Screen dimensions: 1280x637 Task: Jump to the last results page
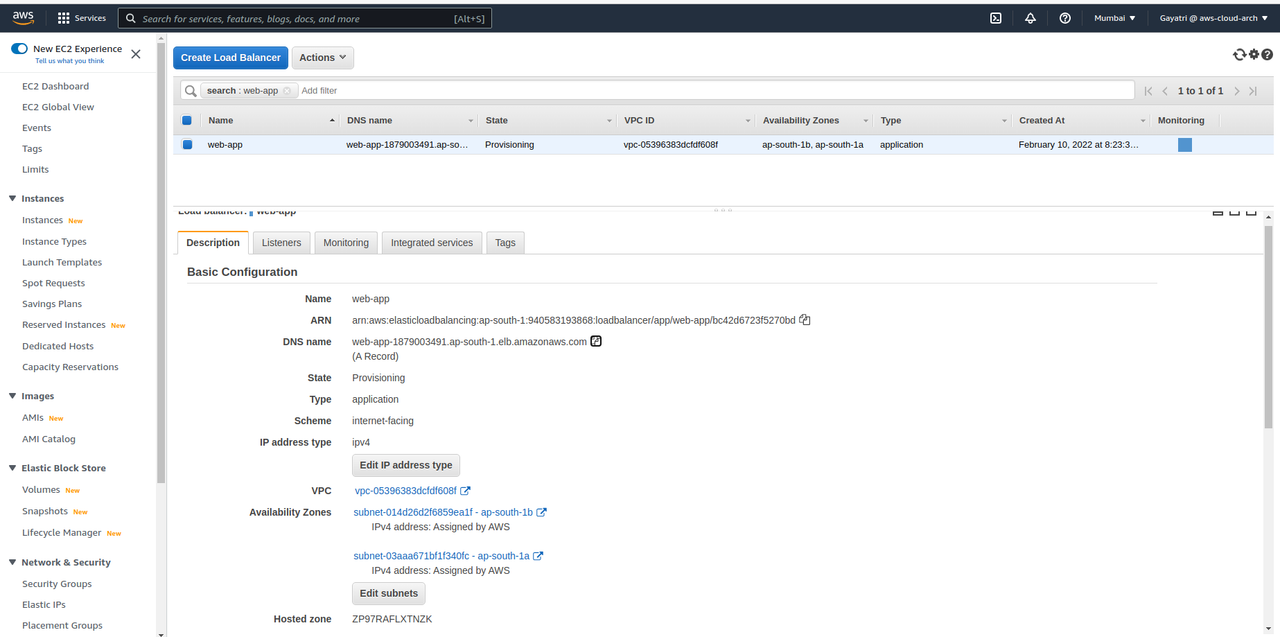tap(1253, 91)
